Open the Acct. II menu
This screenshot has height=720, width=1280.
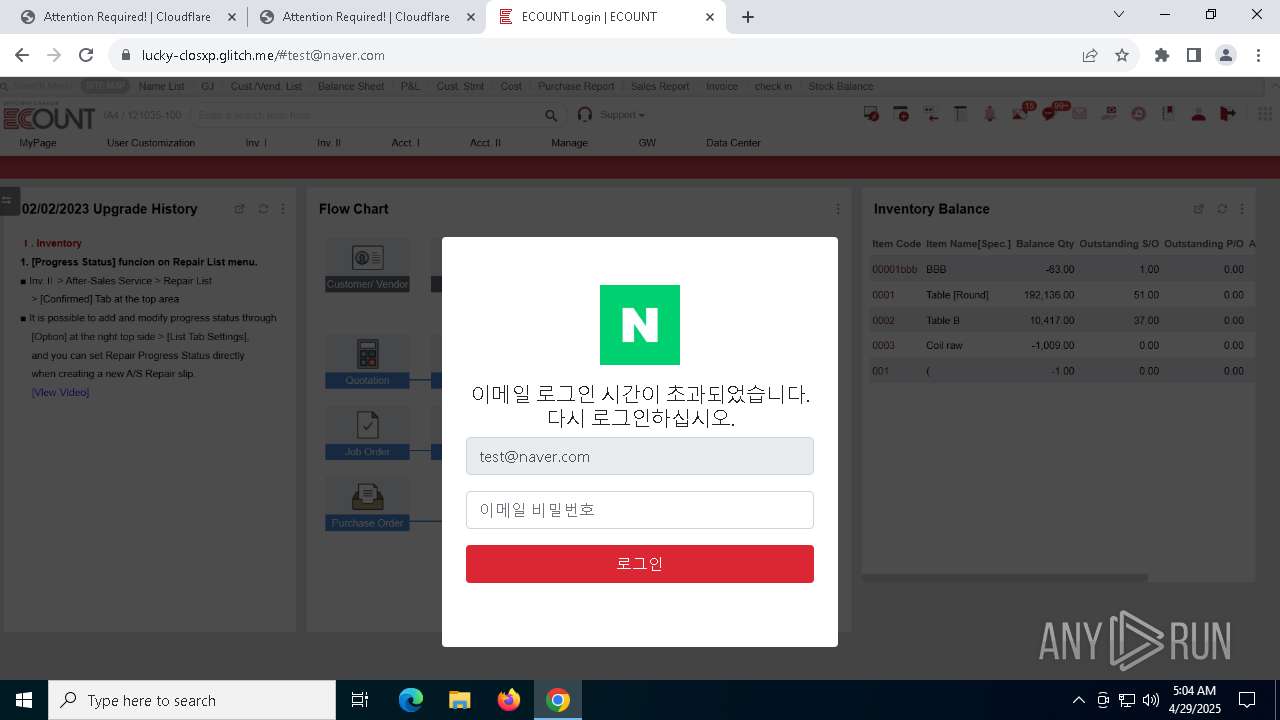click(x=485, y=143)
